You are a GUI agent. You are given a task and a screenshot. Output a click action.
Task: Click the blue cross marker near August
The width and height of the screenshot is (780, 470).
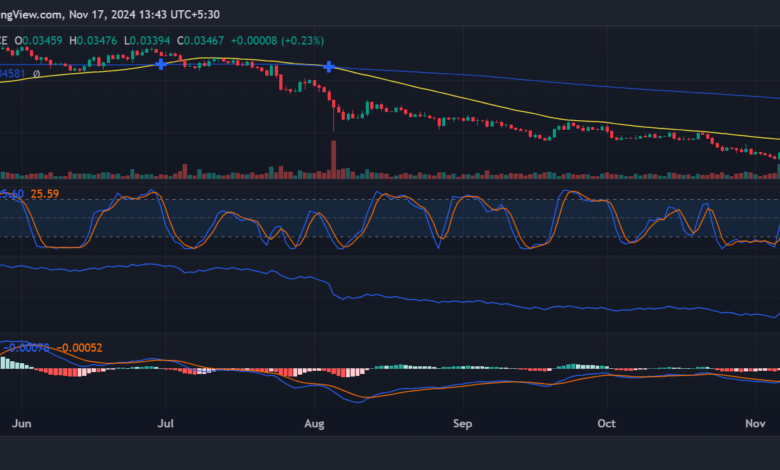[x=328, y=67]
